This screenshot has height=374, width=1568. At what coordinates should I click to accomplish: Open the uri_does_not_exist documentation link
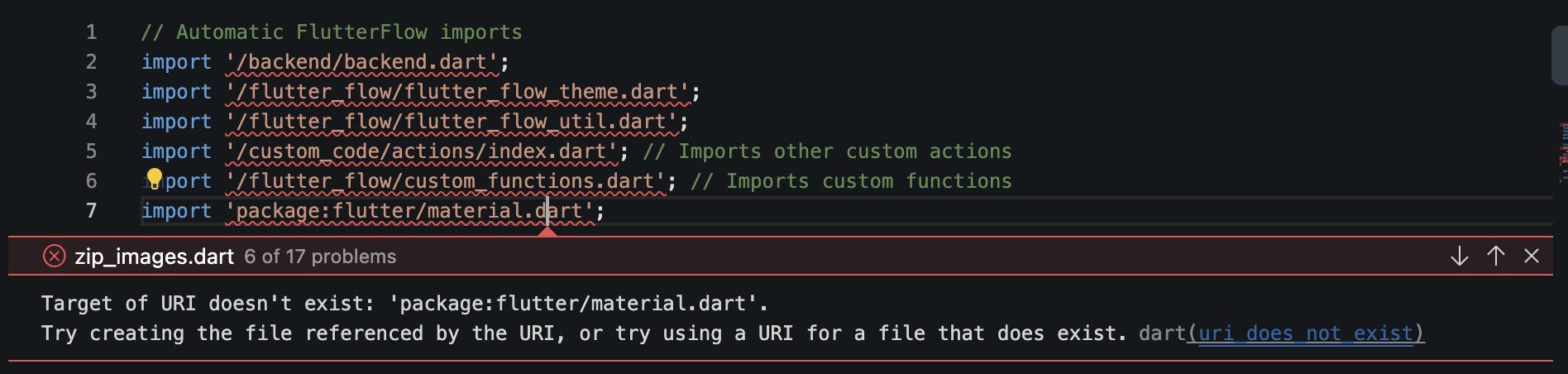pos(1306,333)
